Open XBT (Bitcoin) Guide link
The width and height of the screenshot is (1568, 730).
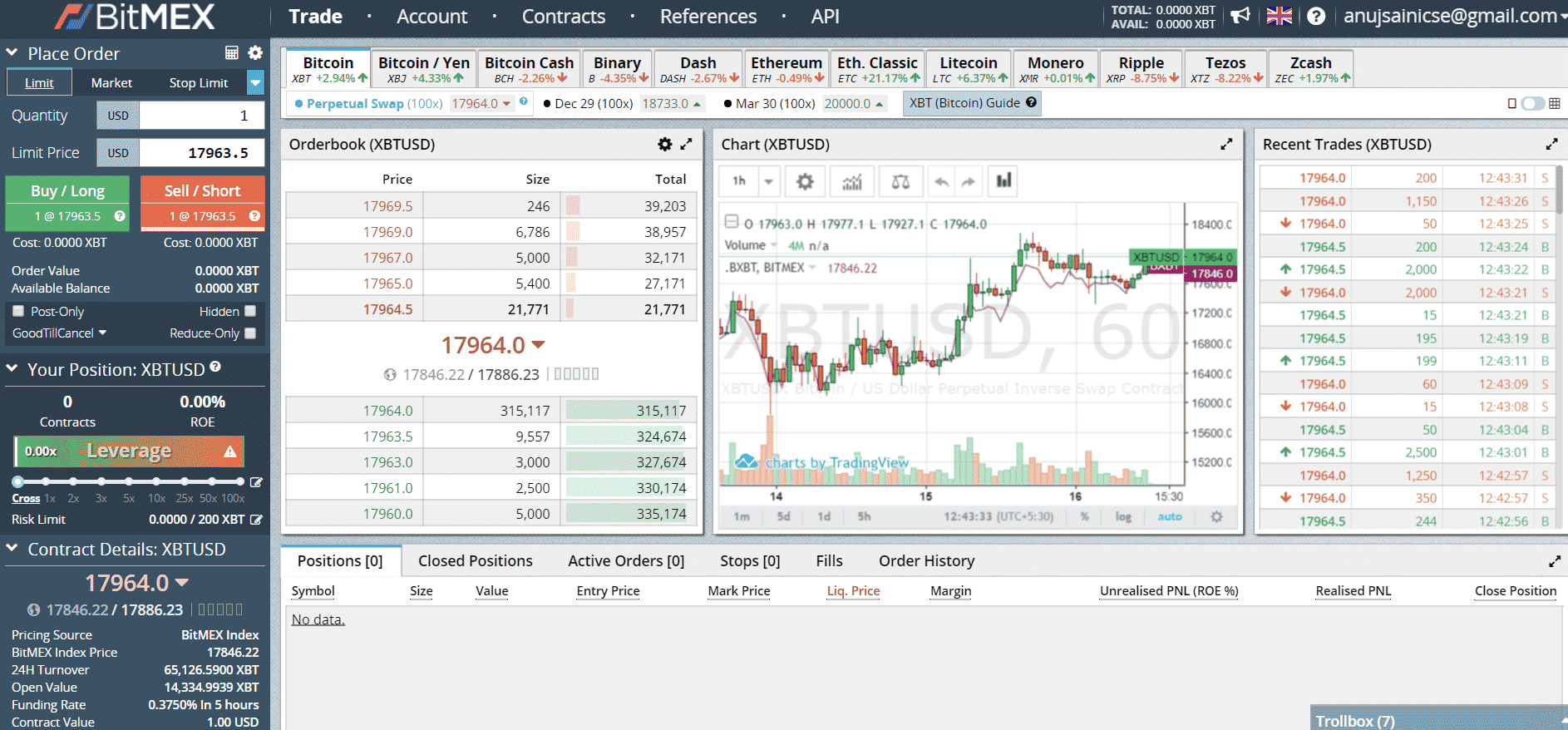[972, 103]
